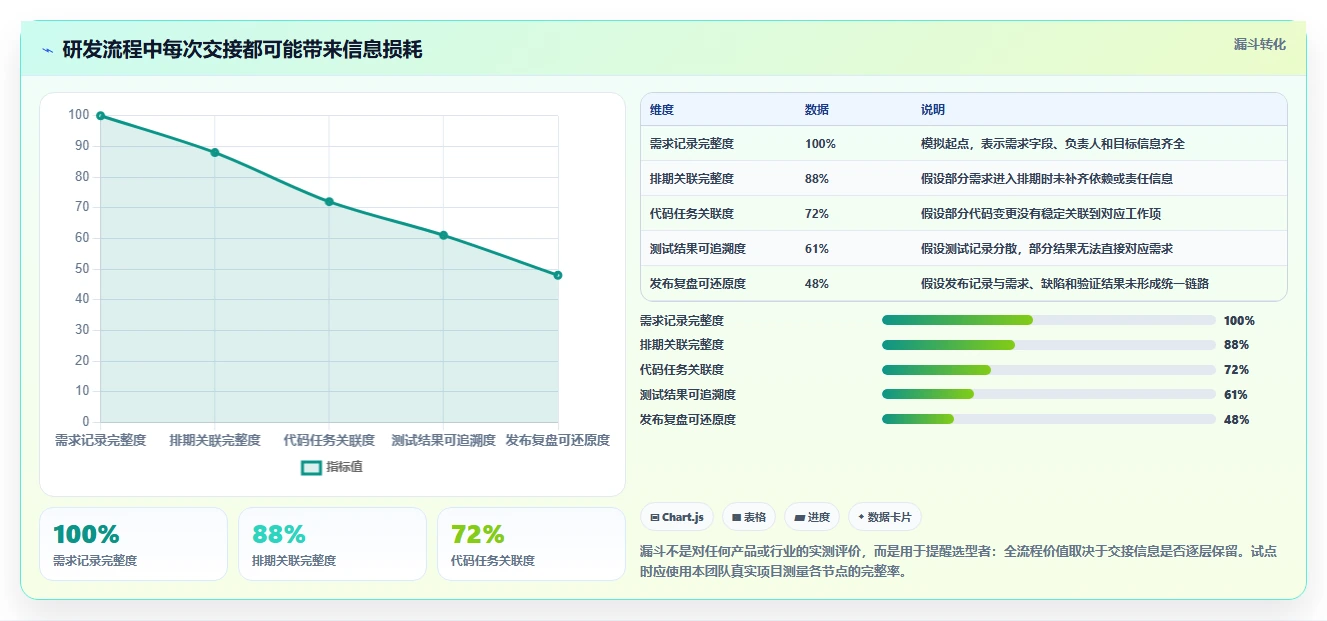The width and height of the screenshot is (1327, 621).
Task: Click the 漏斗转化 tag in the header
Action: [1259, 45]
